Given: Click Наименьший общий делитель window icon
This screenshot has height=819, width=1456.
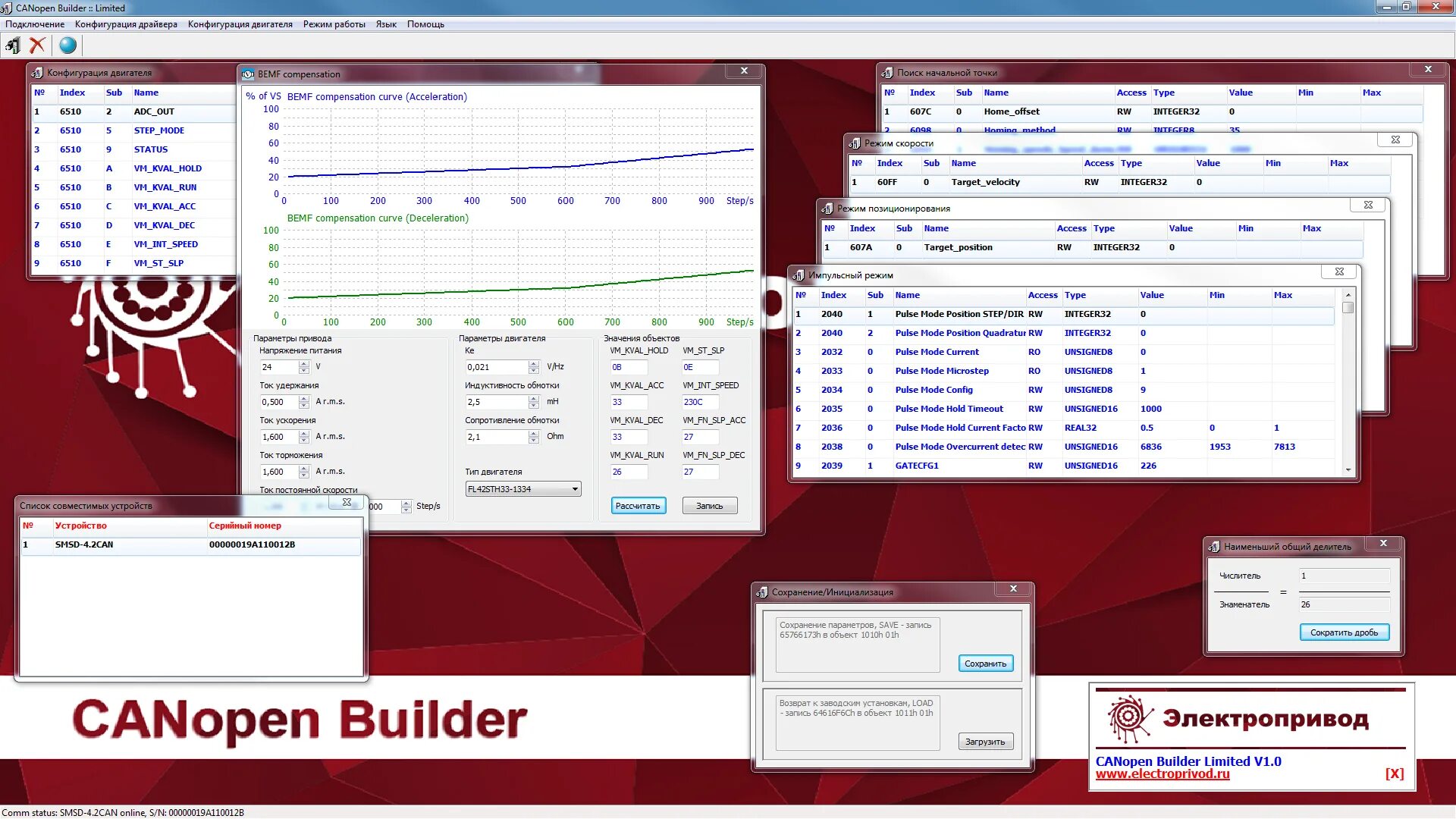Looking at the screenshot, I should pyautogui.click(x=1214, y=547).
